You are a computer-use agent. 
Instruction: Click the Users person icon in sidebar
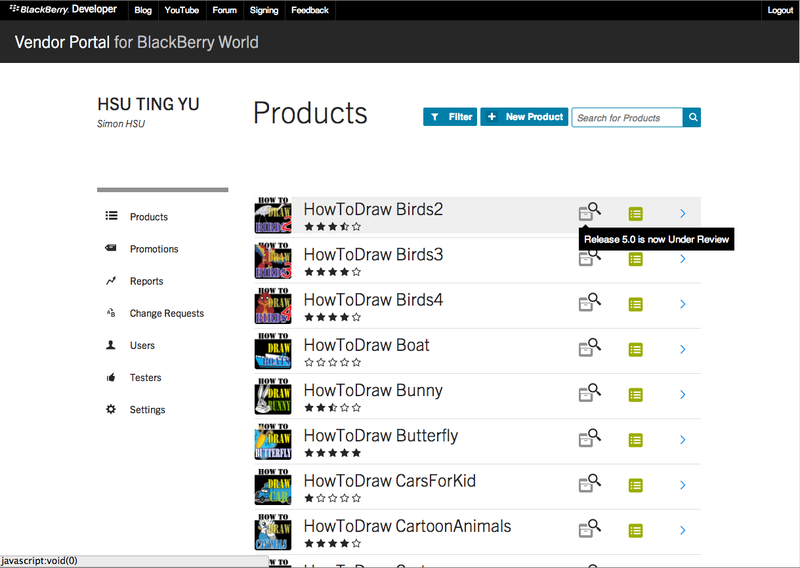click(x=111, y=345)
